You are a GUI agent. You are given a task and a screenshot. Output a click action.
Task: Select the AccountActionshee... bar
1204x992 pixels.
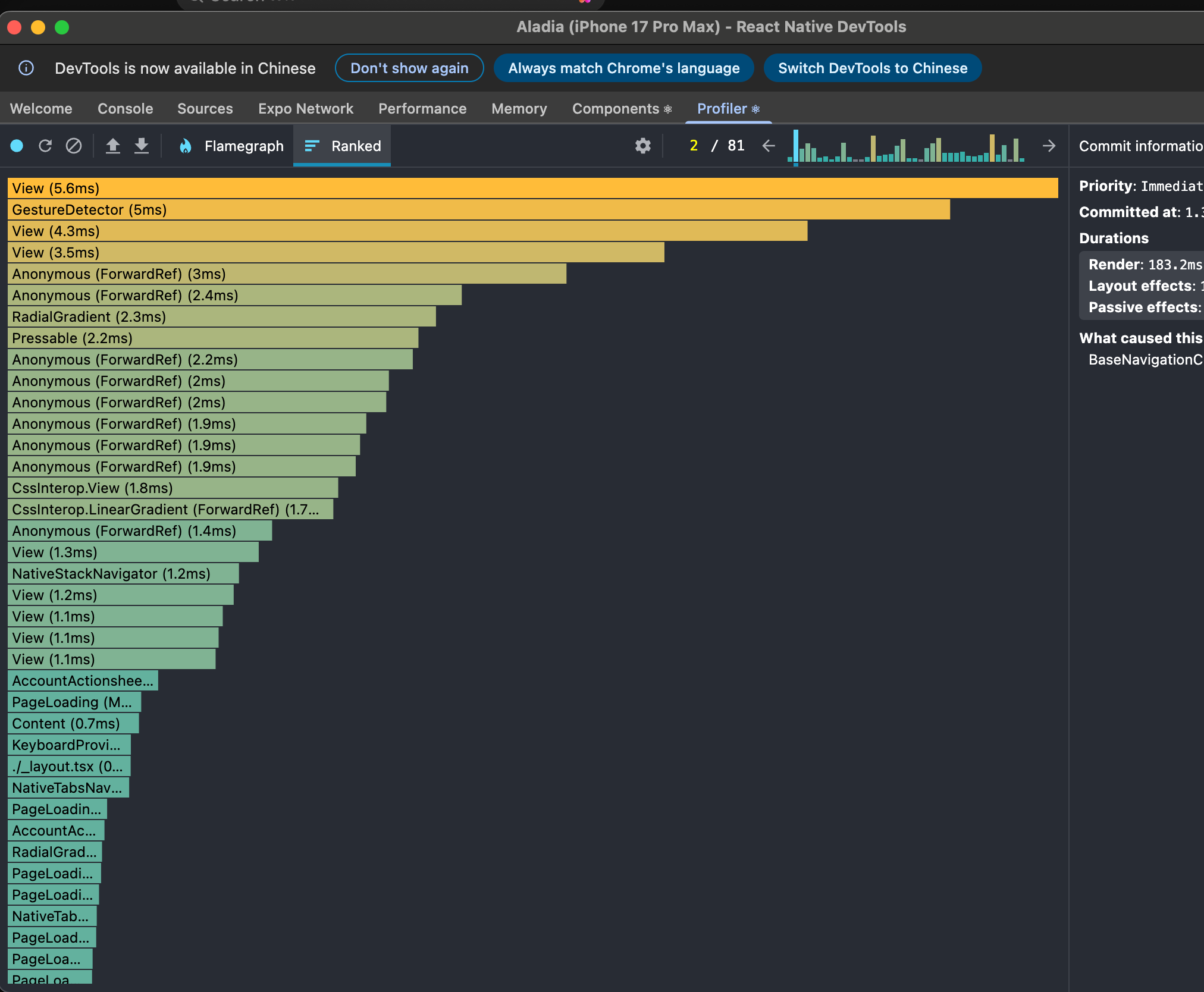83,681
